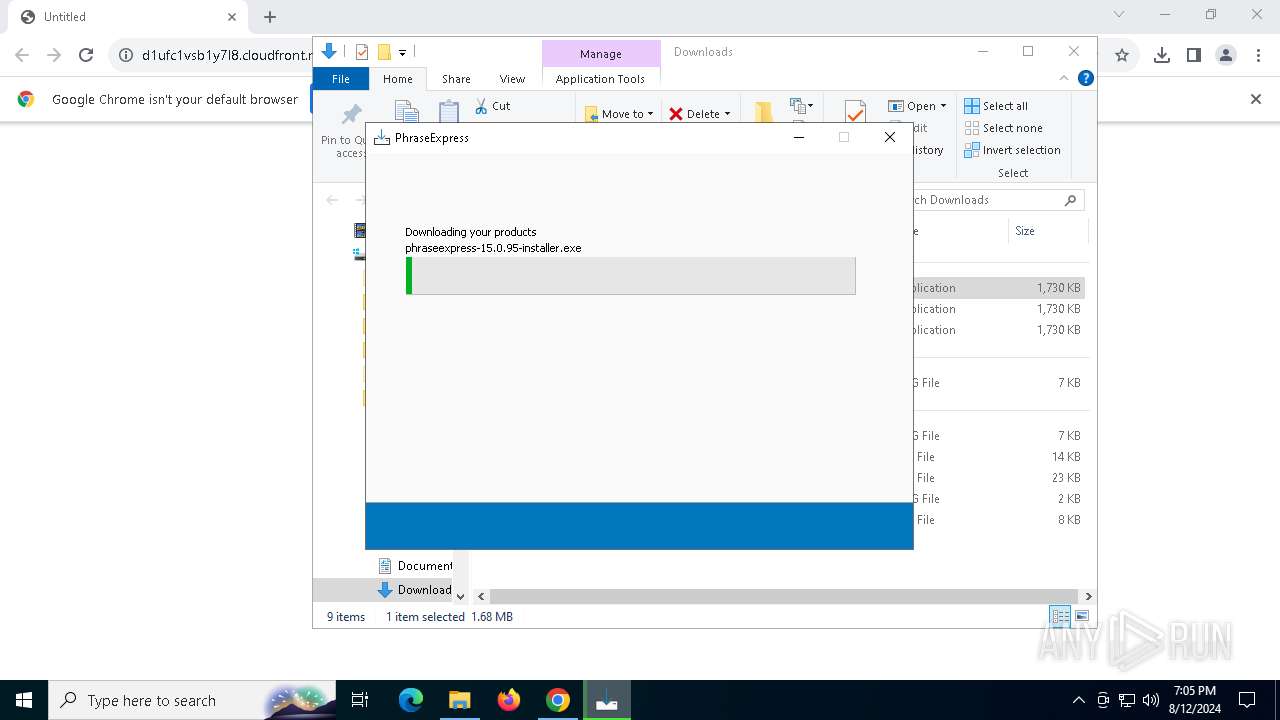1280x720 pixels.
Task: Bookmark this page with the star icon
Action: (1122, 56)
